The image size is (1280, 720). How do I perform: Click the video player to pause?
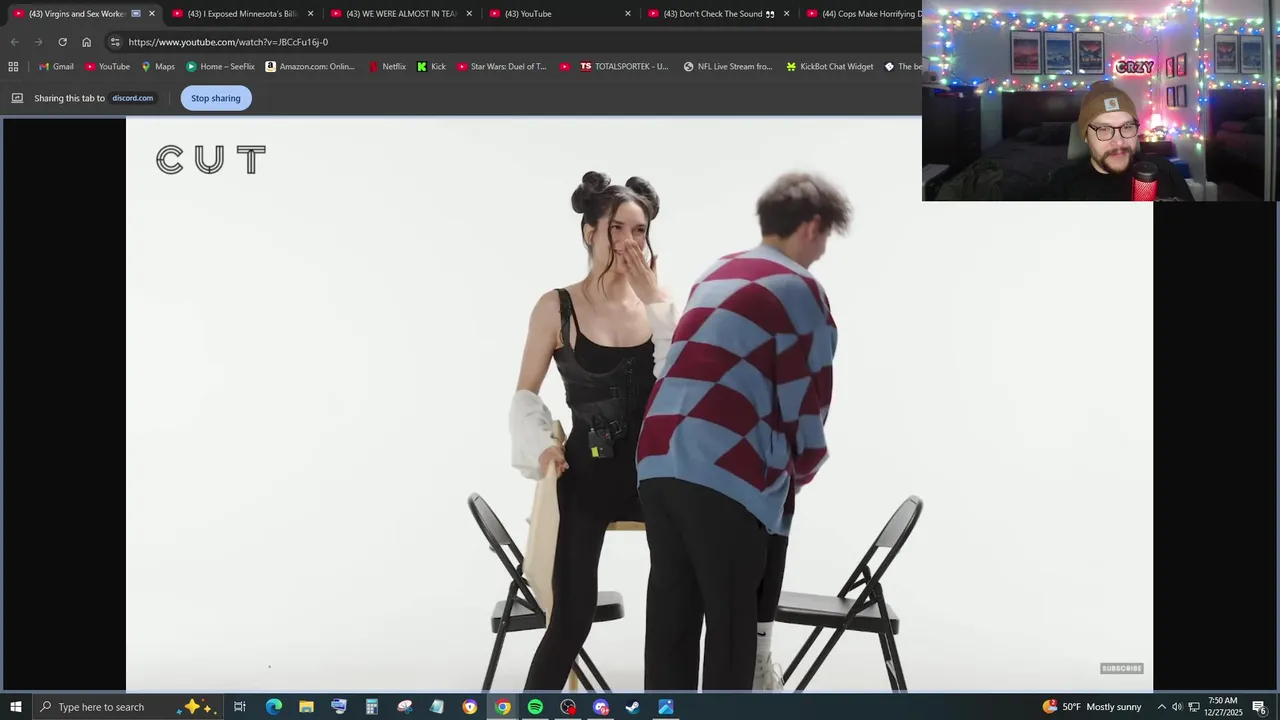coord(639,404)
